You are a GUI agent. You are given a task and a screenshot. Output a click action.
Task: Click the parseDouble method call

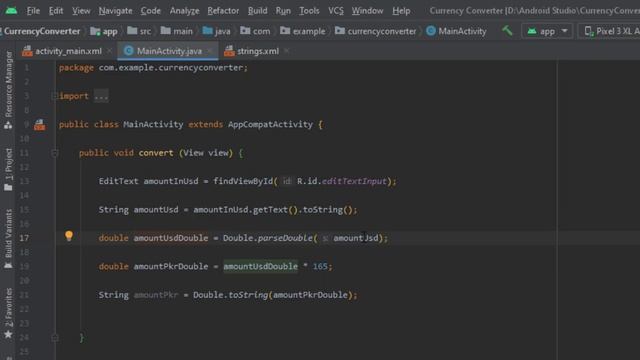(285, 238)
